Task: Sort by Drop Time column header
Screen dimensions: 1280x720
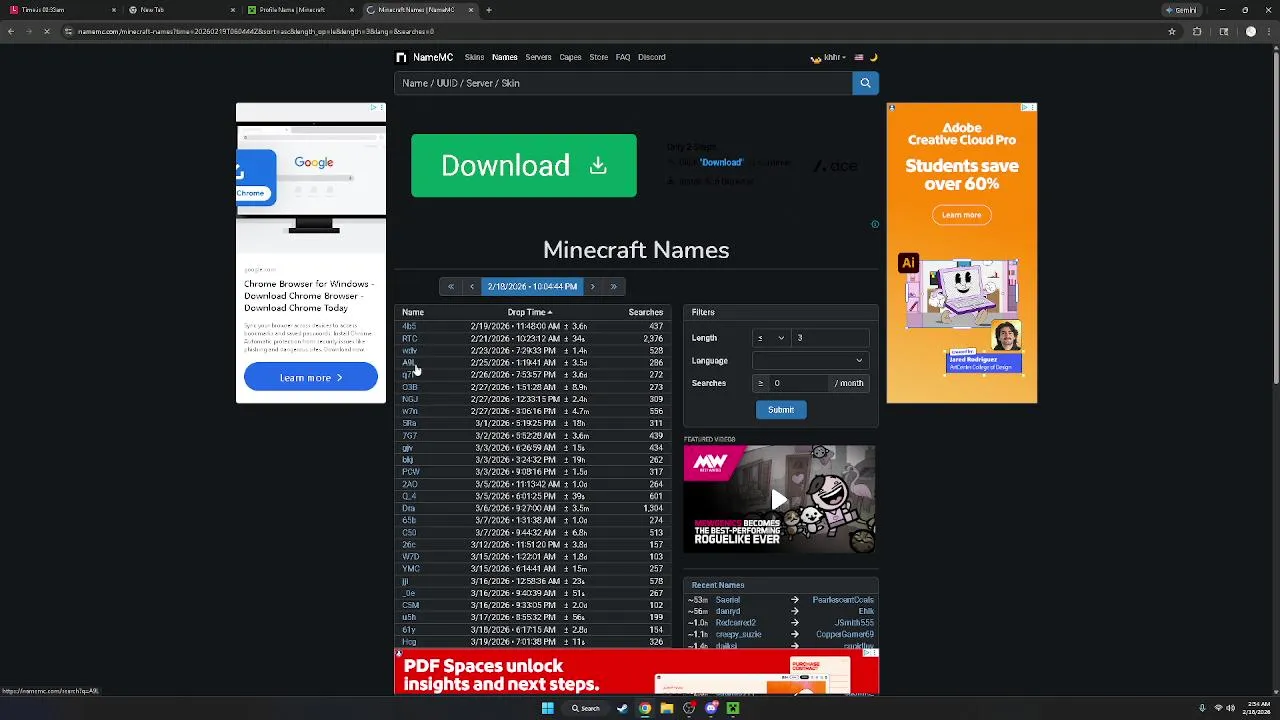Action: pyautogui.click(x=529, y=312)
